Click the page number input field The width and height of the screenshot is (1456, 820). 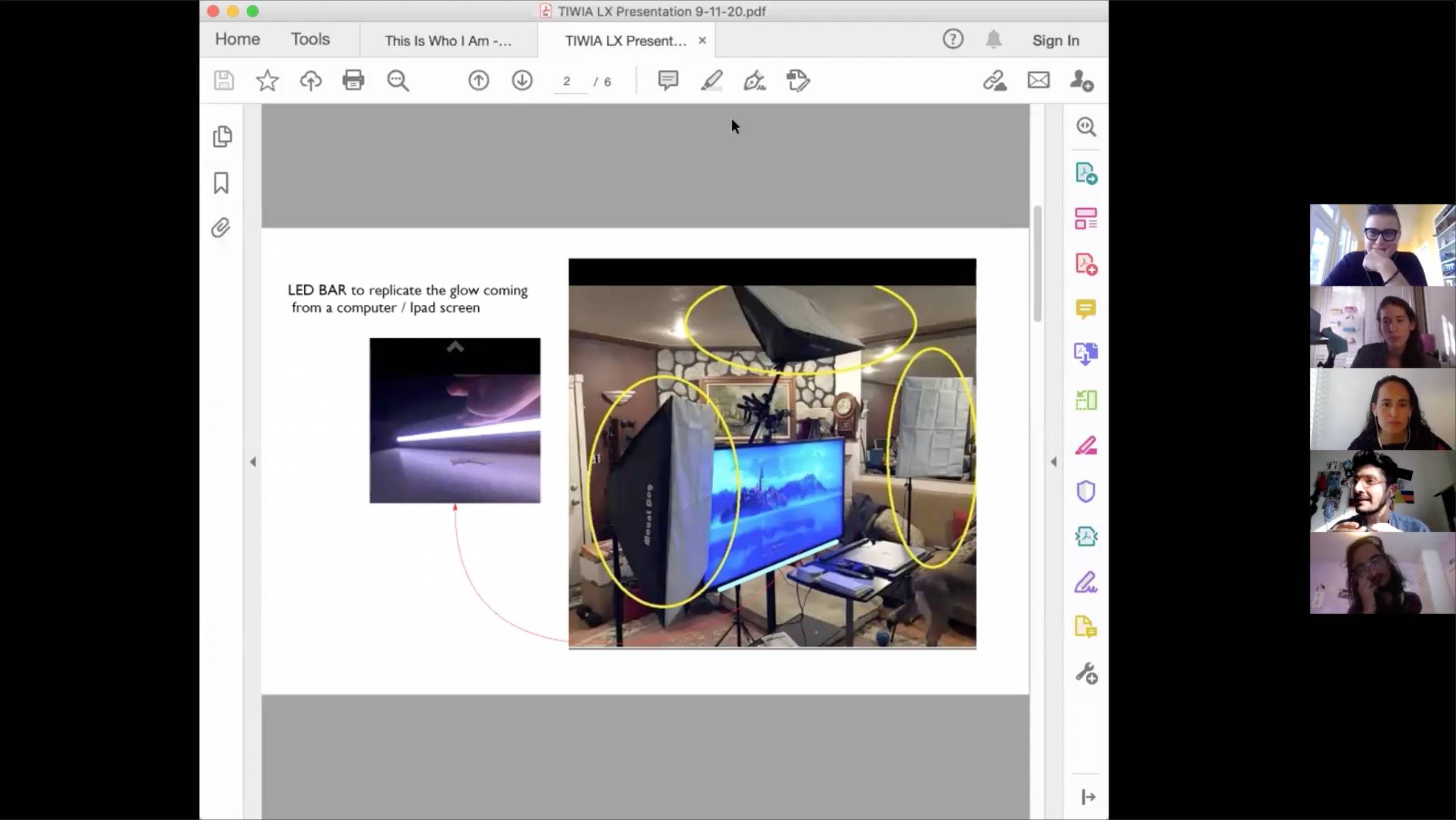coord(568,81)
